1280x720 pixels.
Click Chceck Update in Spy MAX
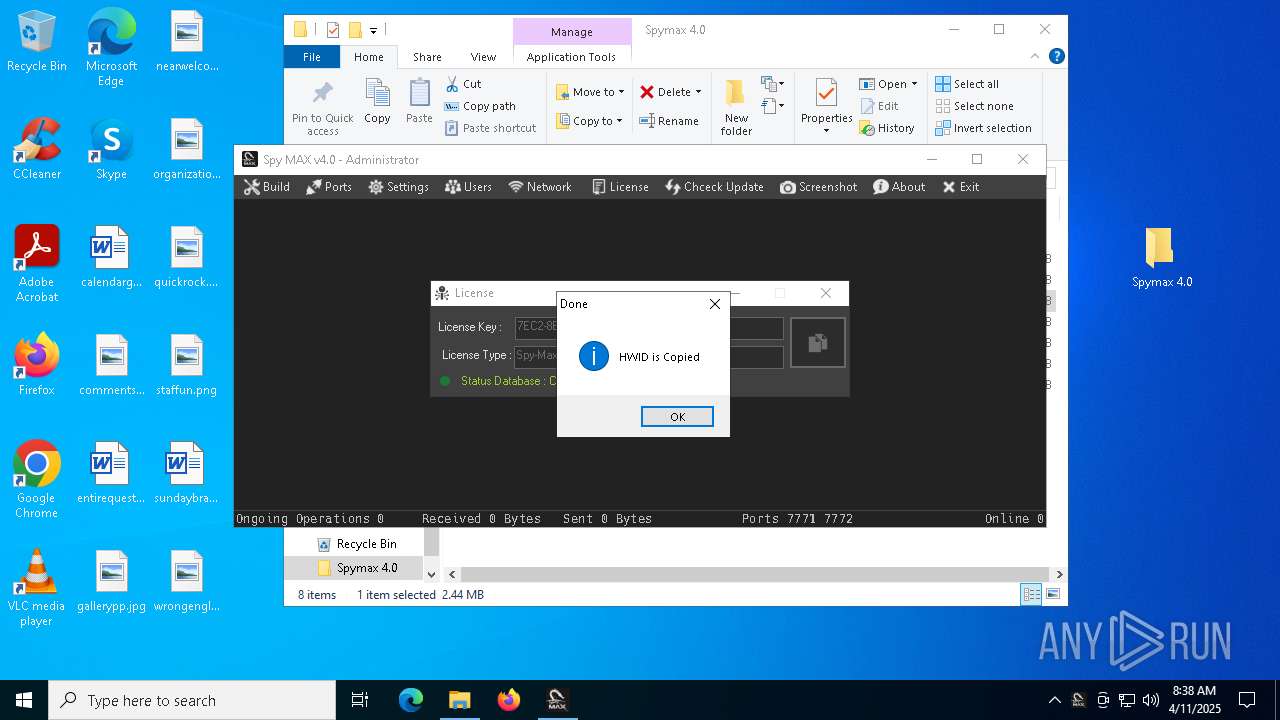point(715,187)
